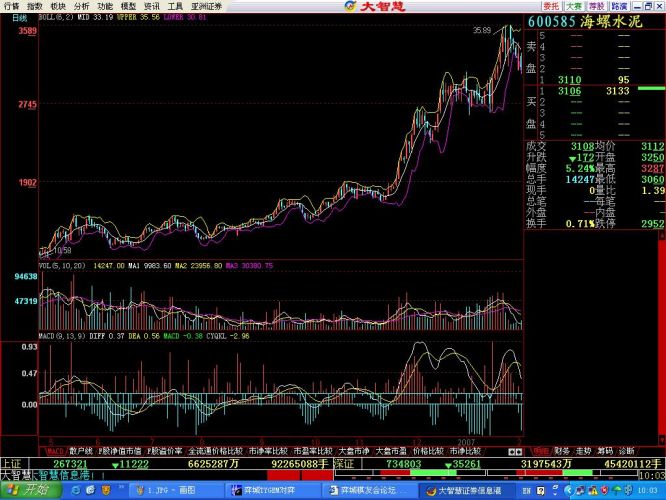The width and height of the screenshot is (666, 500).
Task: Click the buy-1 price 3106
Action: point(569,91)
